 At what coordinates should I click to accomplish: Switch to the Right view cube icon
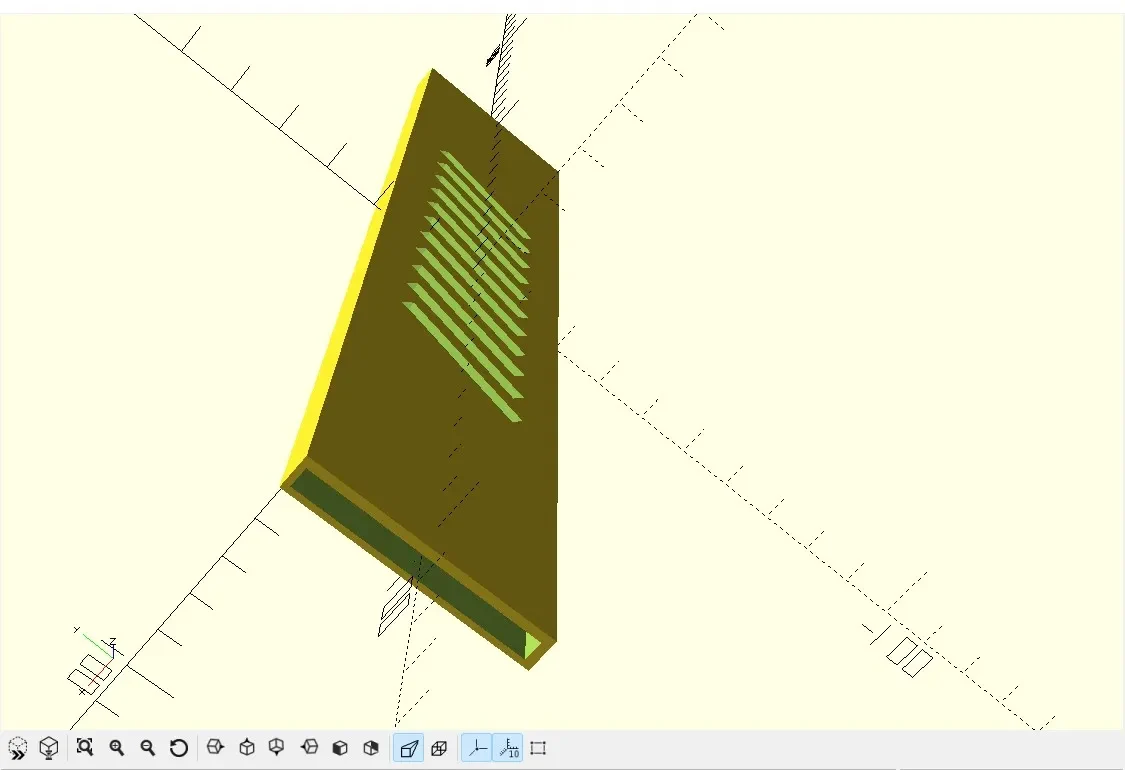point(215,748)
